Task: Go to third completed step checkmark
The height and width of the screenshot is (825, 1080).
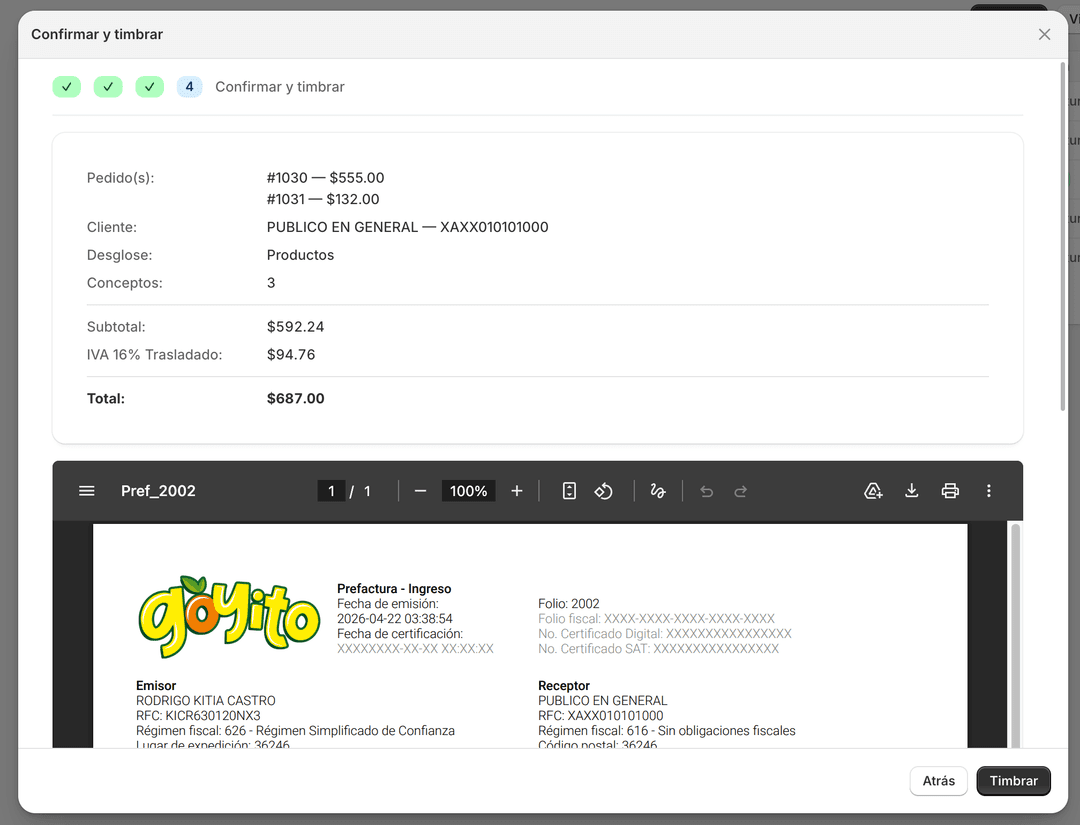Action: [149, 87]
